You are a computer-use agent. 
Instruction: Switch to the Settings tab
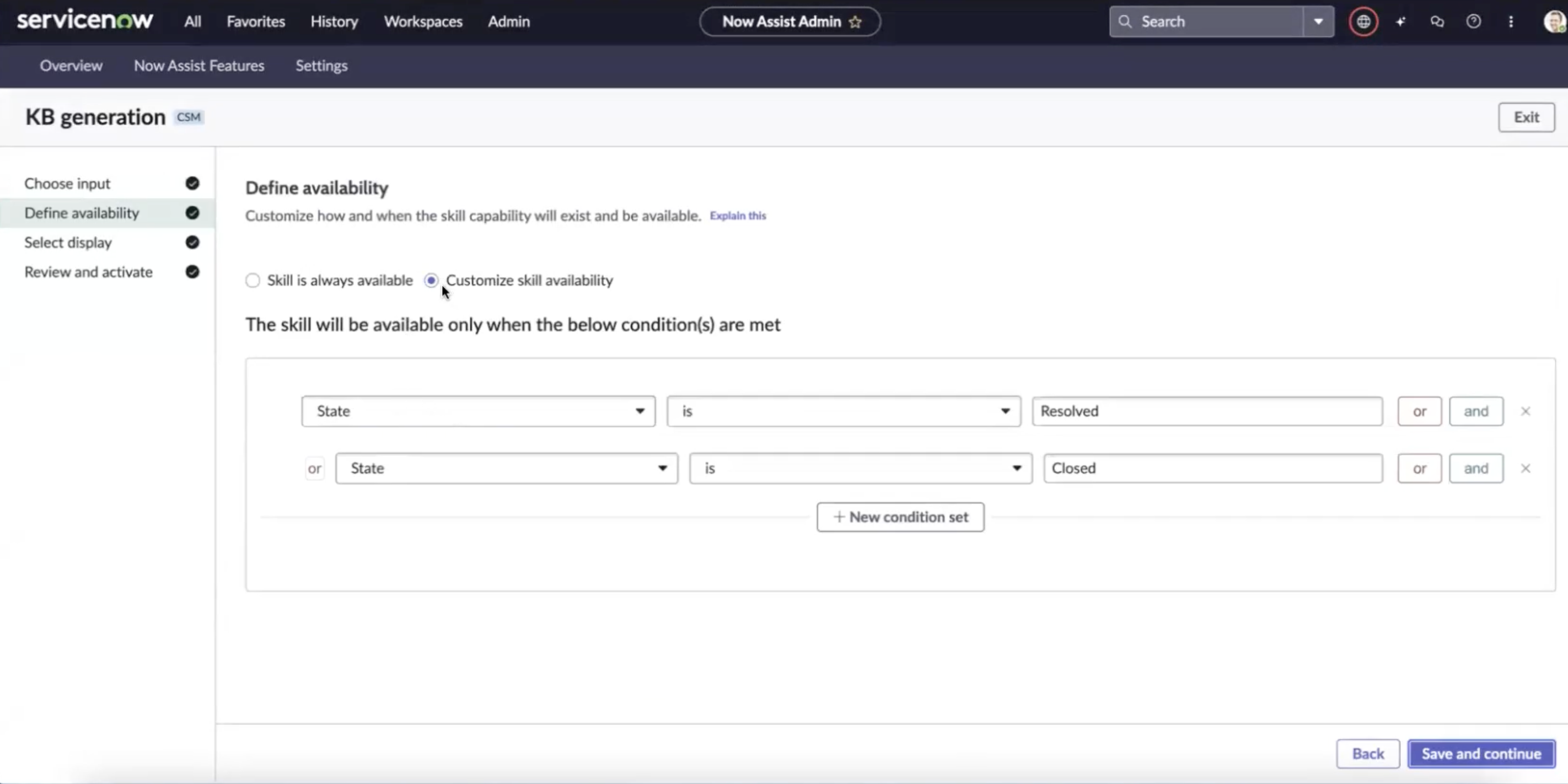click(321, 66)
